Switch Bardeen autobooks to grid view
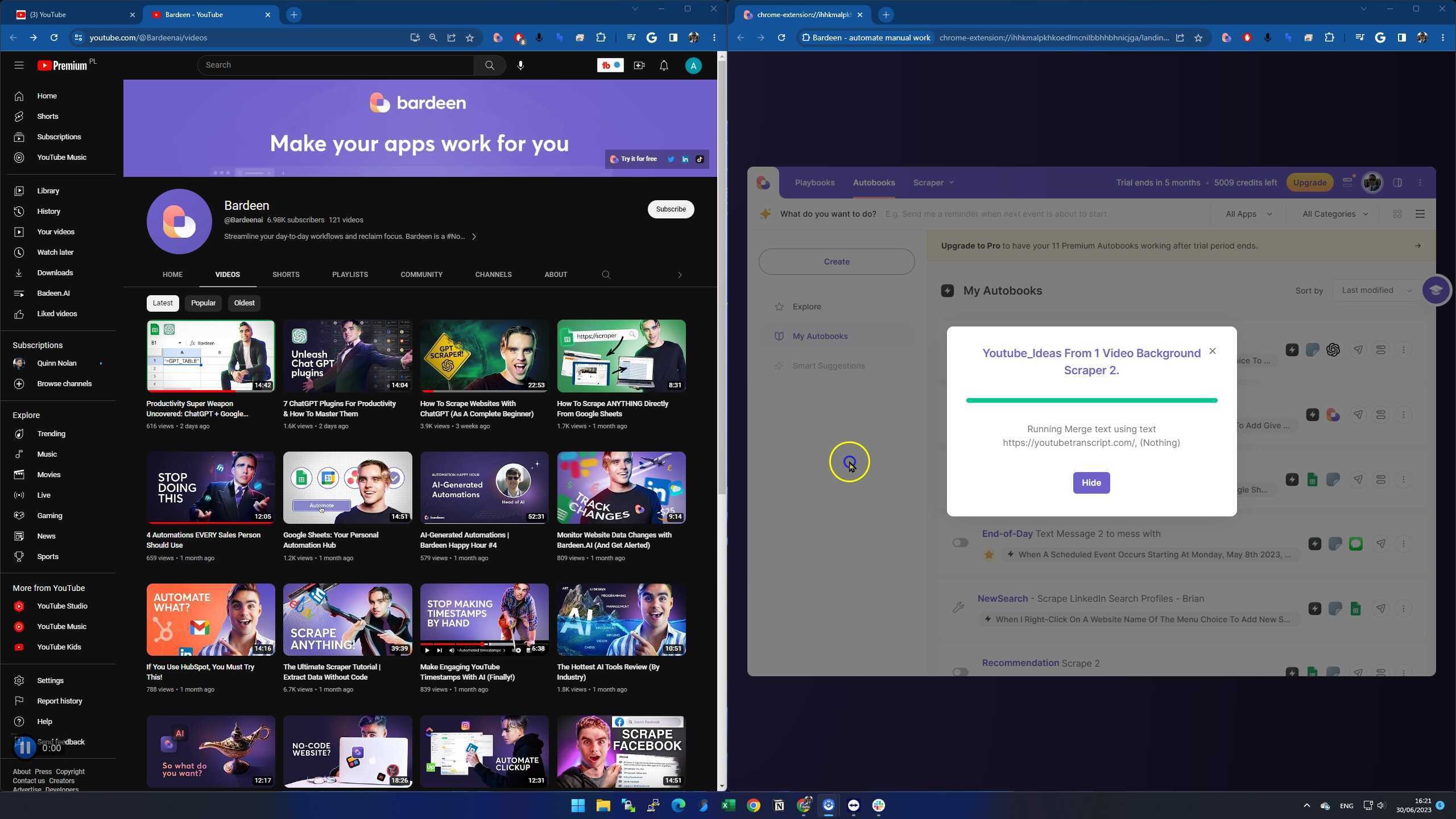Screen dimensions: 1456x819 pyautogui.click(x=1397, y=214)
